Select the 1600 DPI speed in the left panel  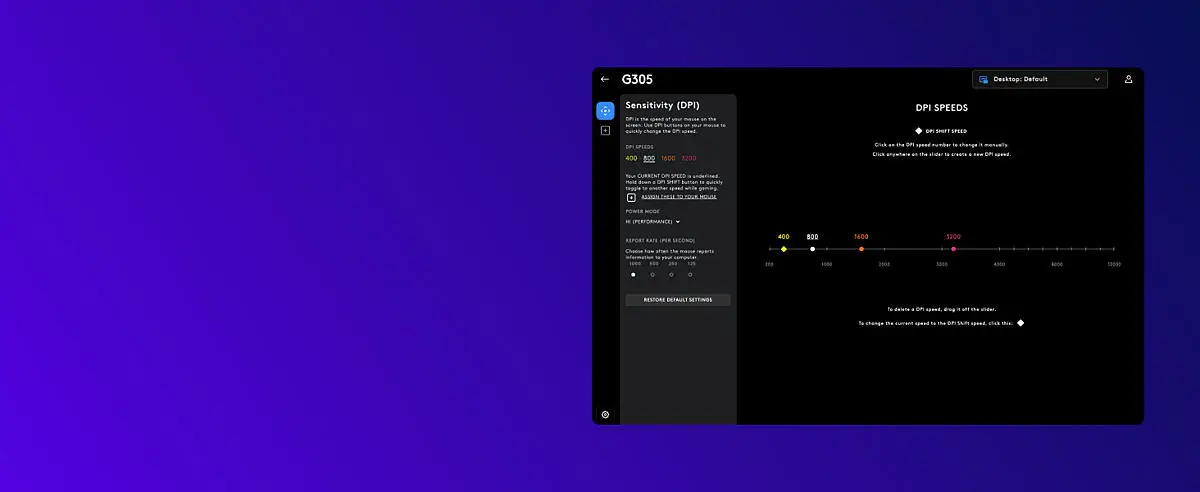pos(668,158)
